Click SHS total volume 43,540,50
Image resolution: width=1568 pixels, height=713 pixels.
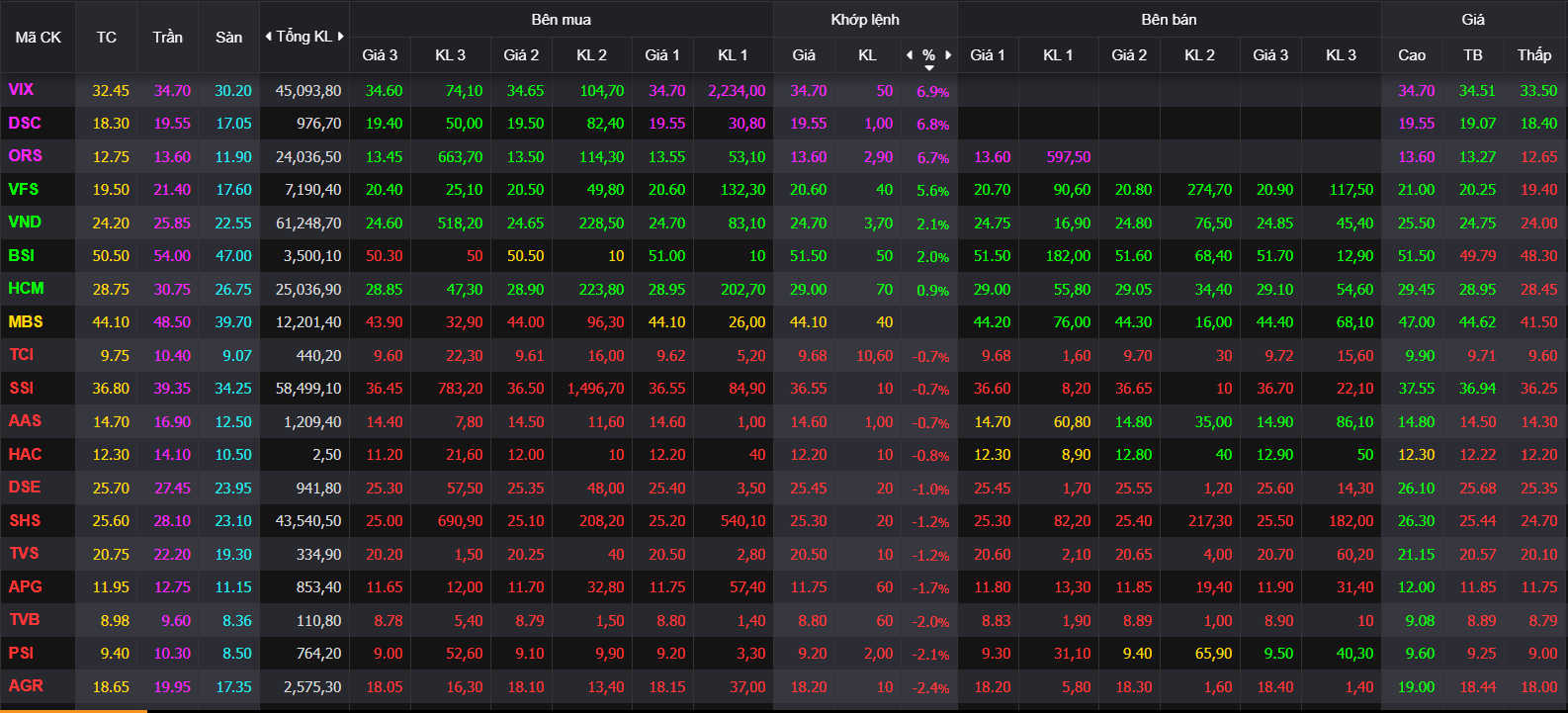(x=308, y=521)
